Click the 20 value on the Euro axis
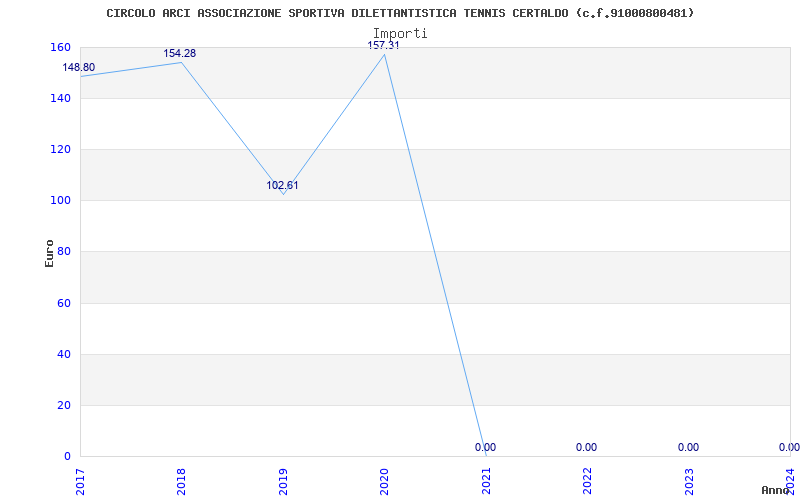The width and height of the screenshot is (800, 500). tap(63, 406)
